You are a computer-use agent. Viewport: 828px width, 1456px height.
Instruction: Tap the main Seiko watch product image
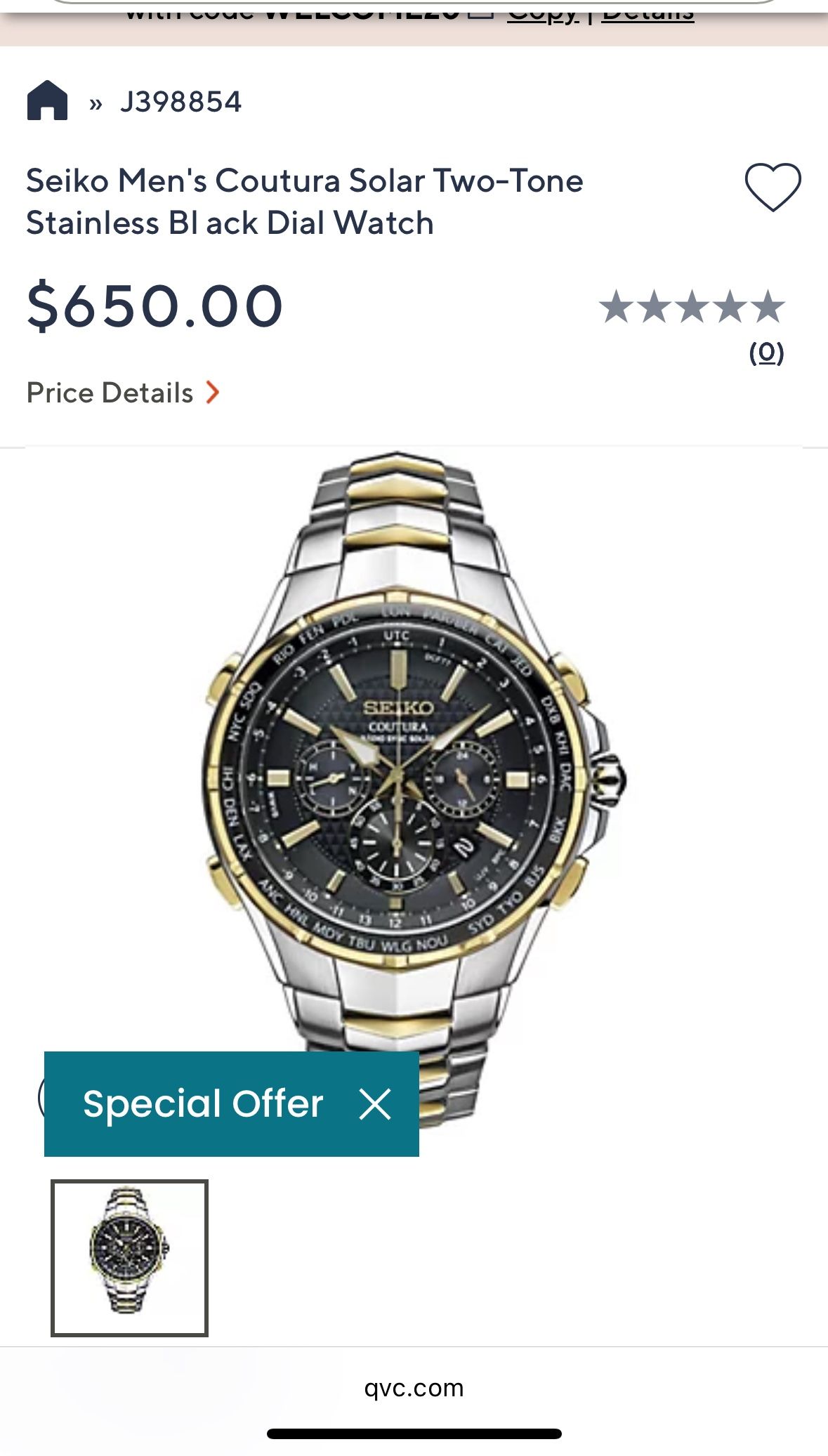(x=414, y=780)
